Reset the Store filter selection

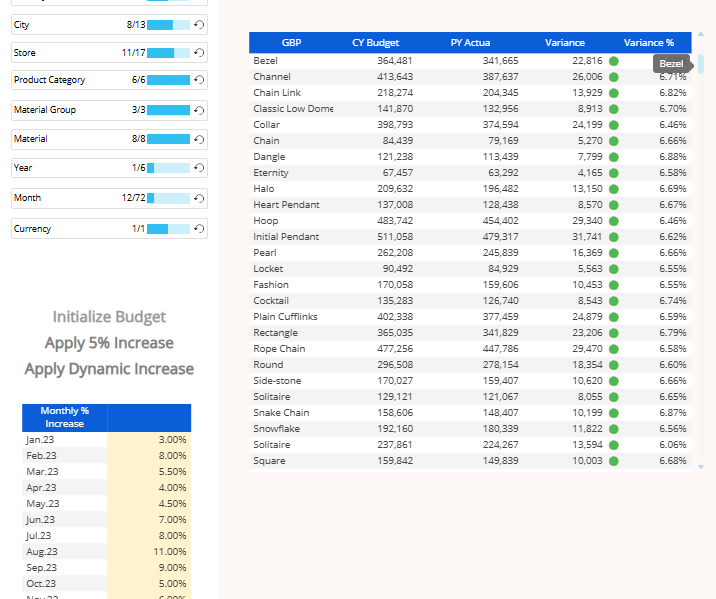coord(199,53)
